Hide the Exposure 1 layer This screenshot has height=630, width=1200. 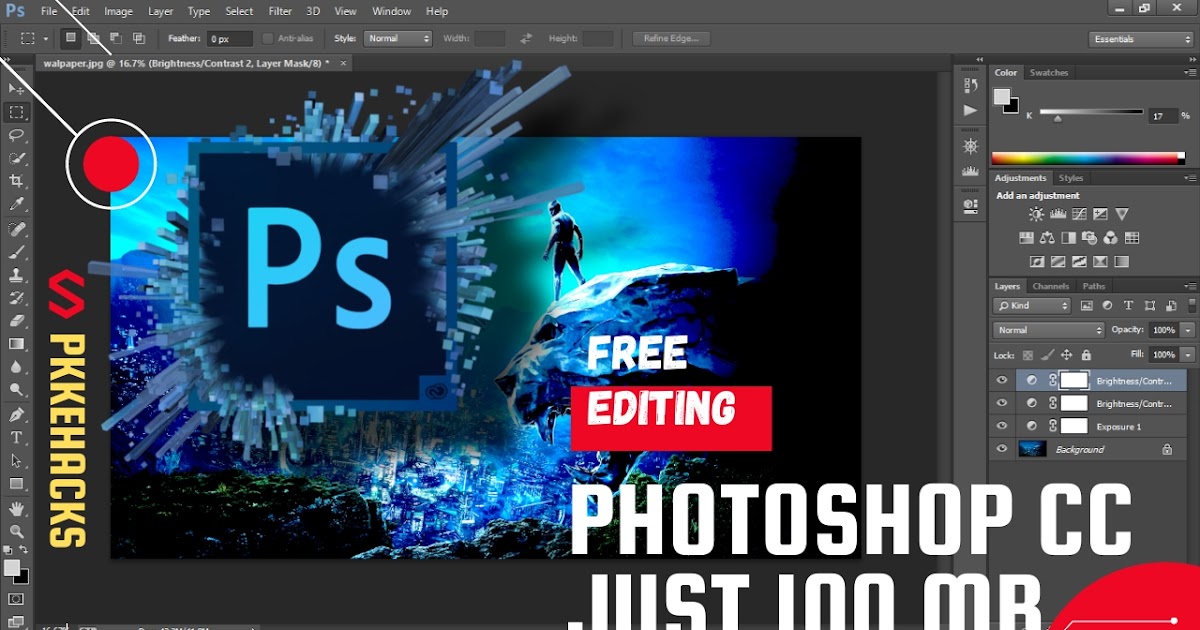pos(1002,426)
